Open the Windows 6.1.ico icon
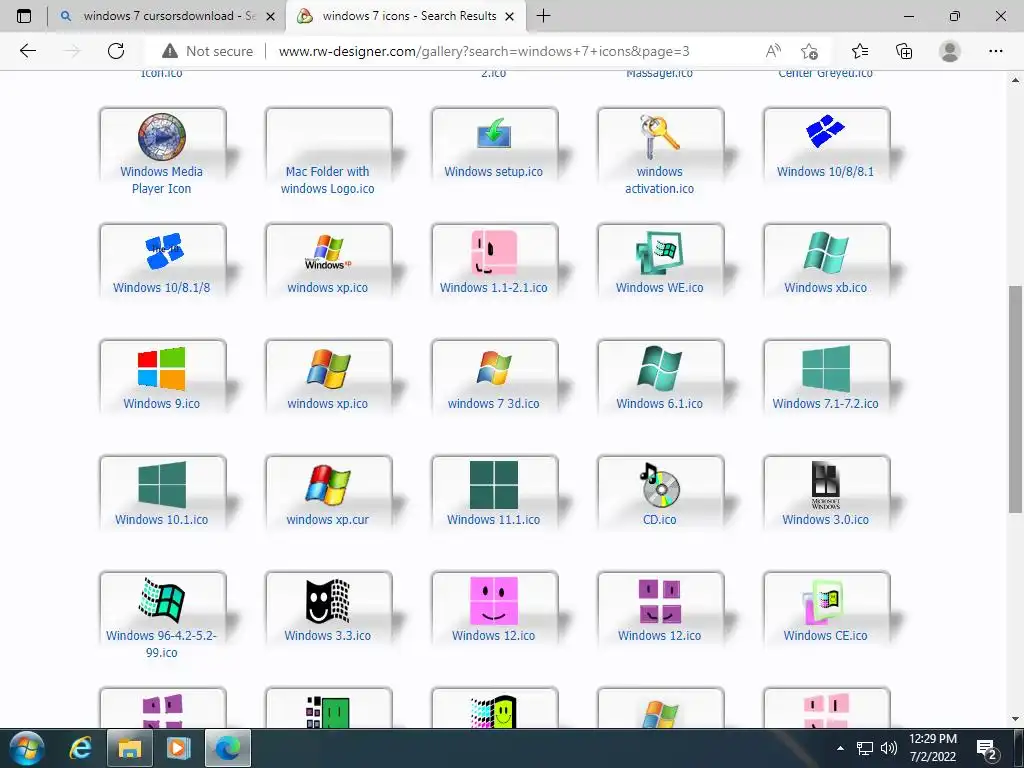Screen dimensions: 1024x768 [x=660, y=368]
